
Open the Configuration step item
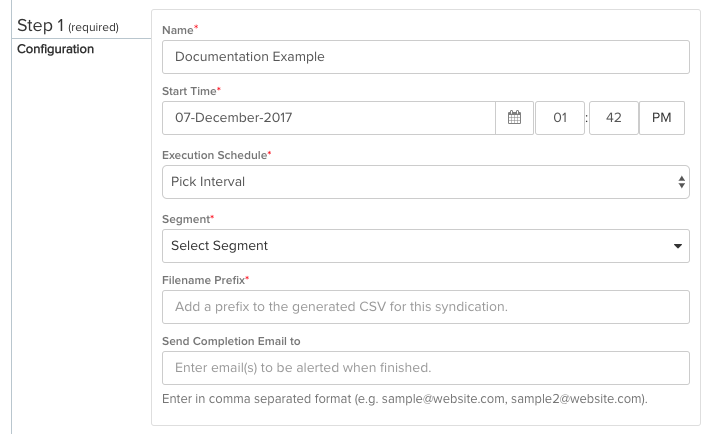click(x=56, y=49)
